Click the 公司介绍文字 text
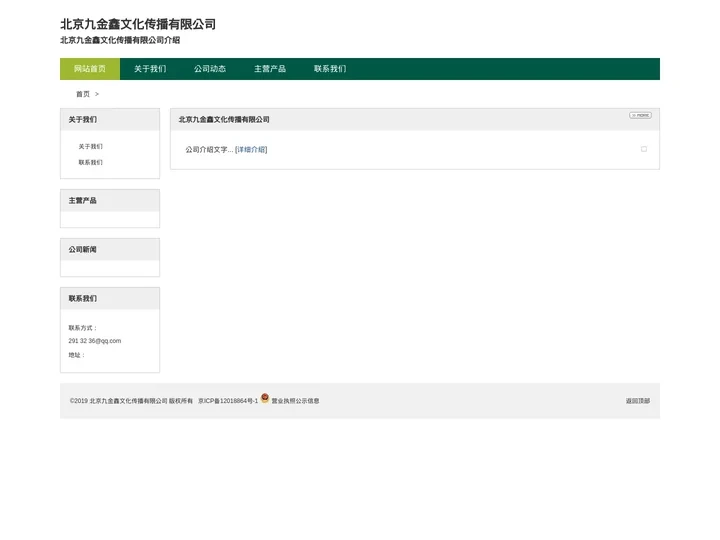Viewport: 720px width, 540px height. coord(209,150)
